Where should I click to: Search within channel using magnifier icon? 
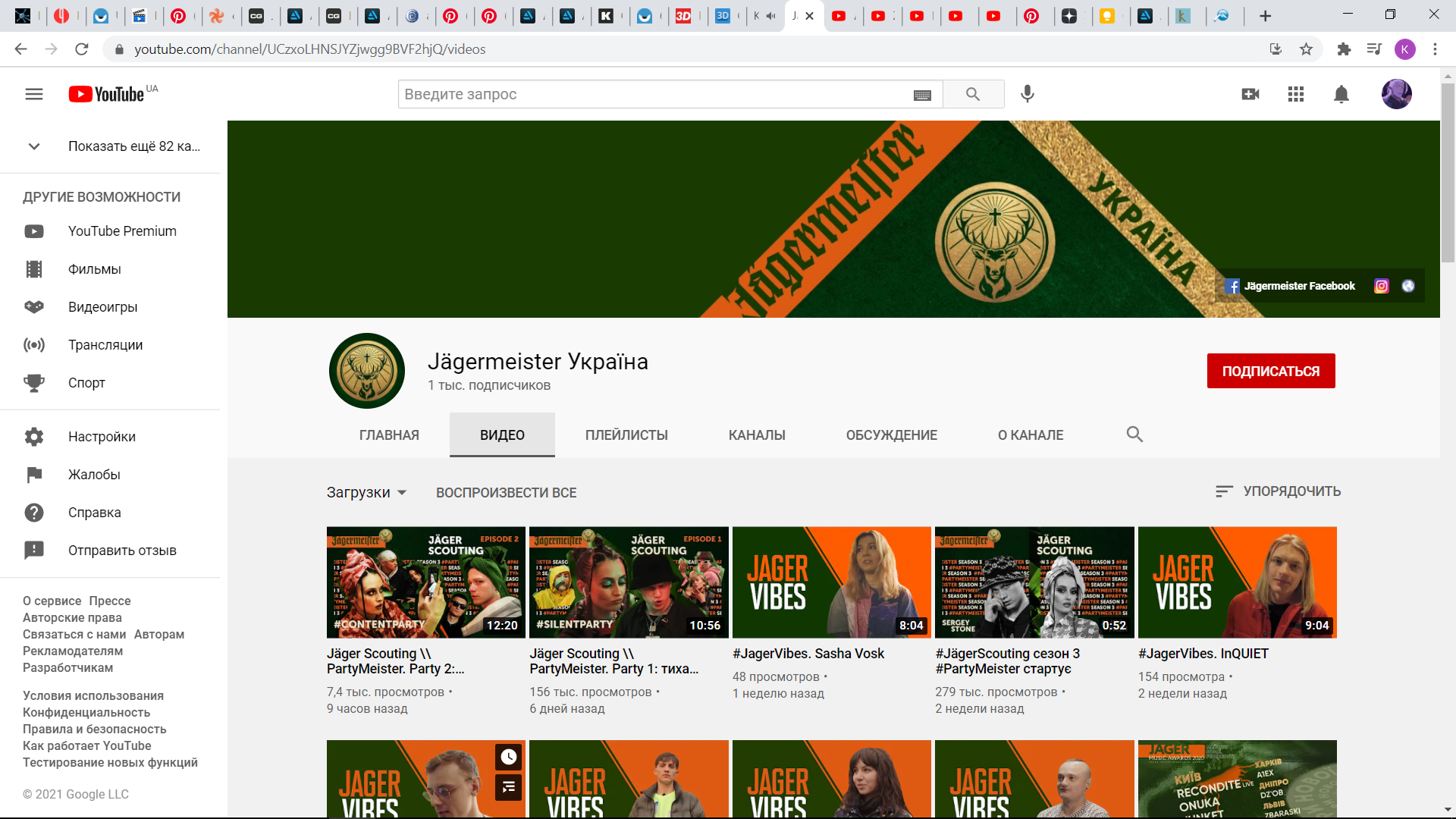[1134, 435]
